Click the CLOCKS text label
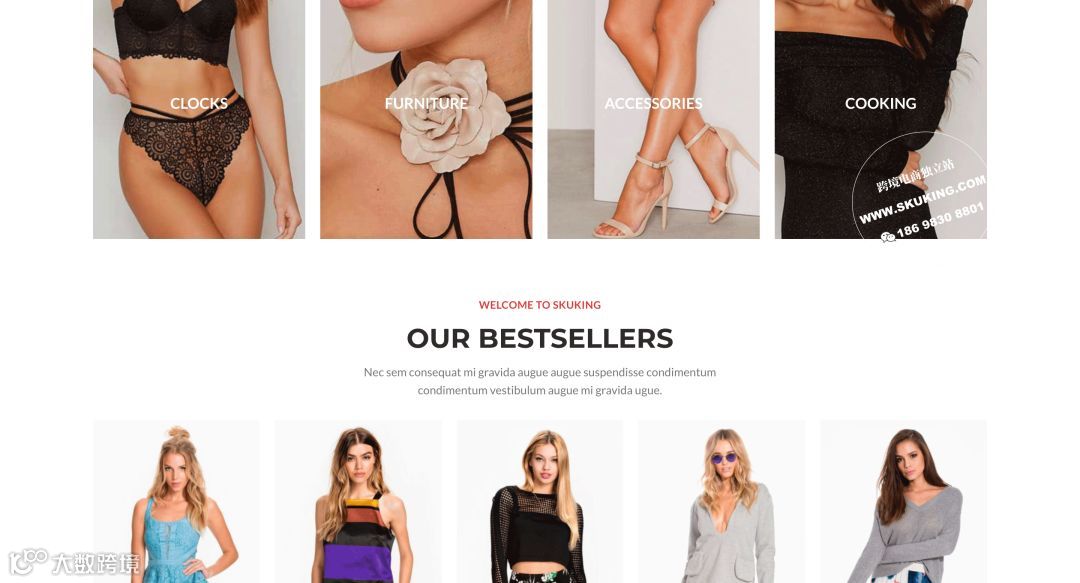 (199, 103)
